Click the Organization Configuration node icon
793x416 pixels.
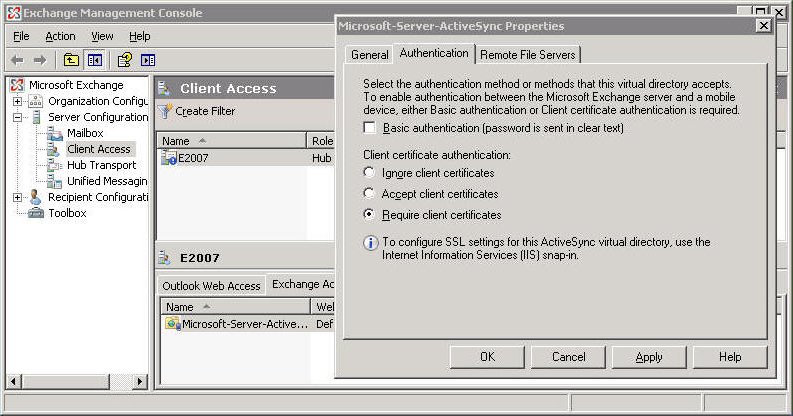tap(35, 101)
